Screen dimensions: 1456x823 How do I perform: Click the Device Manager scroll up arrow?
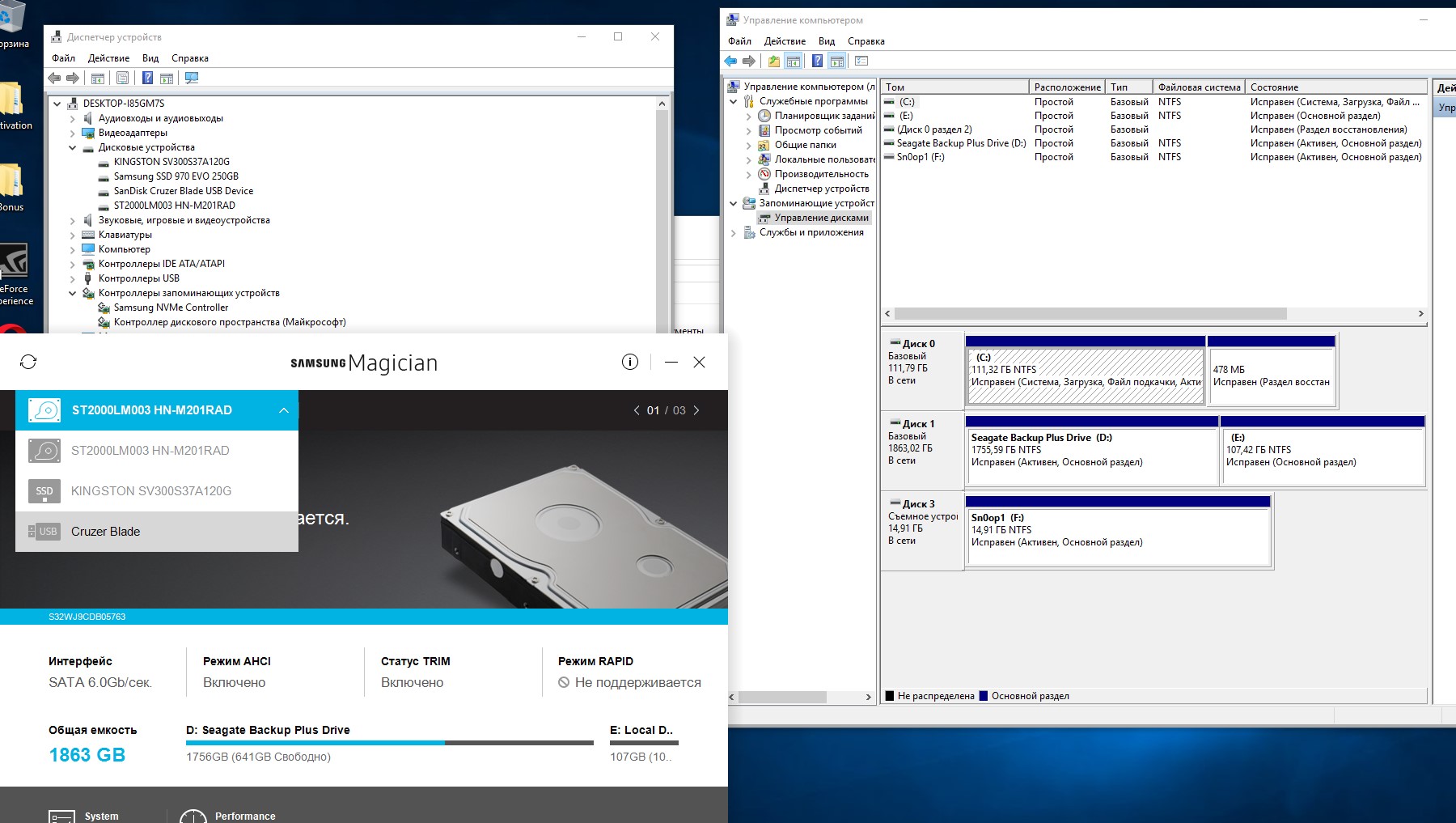662,104
